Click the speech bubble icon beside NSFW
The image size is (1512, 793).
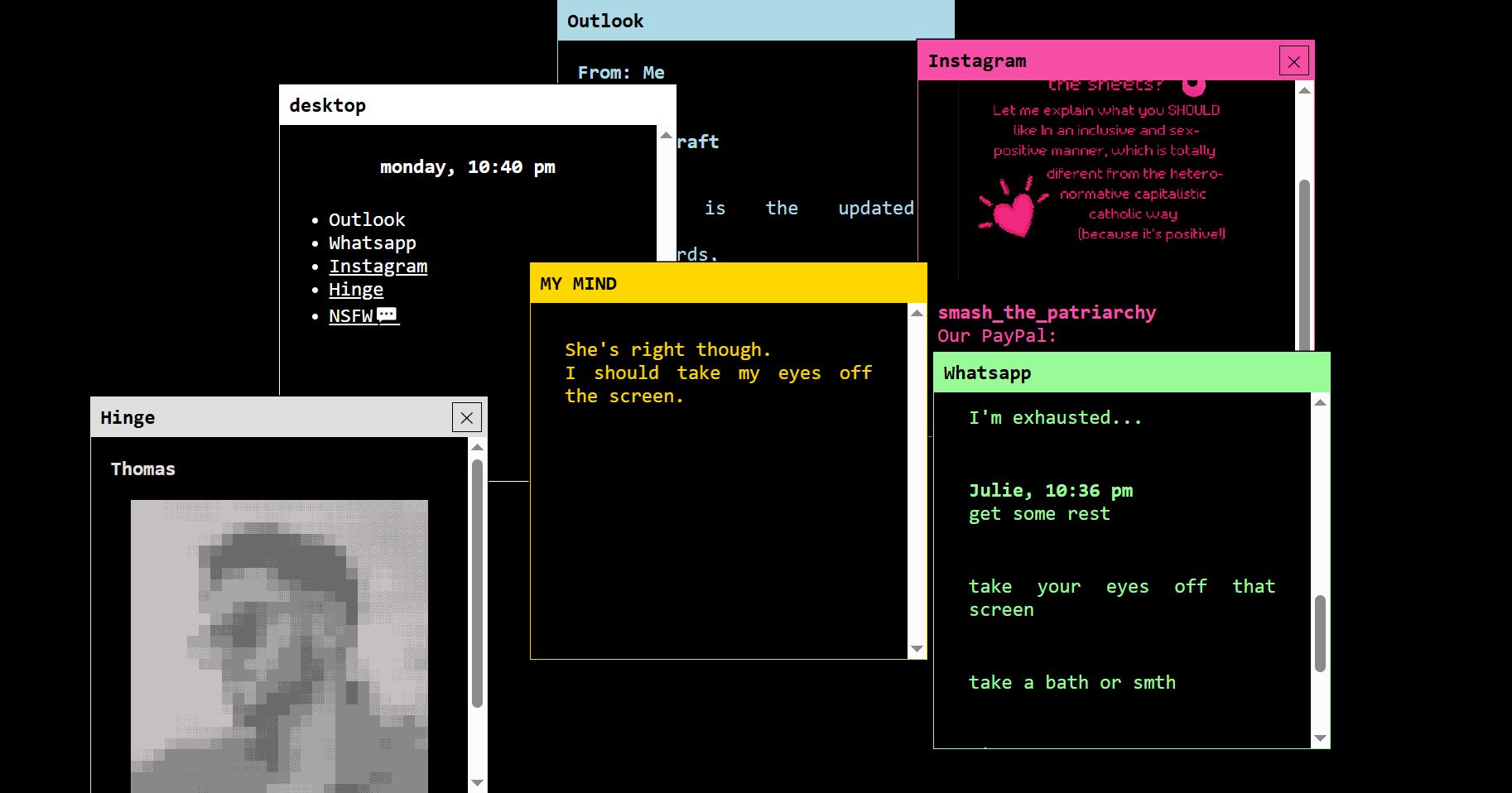tap(387, 315)
